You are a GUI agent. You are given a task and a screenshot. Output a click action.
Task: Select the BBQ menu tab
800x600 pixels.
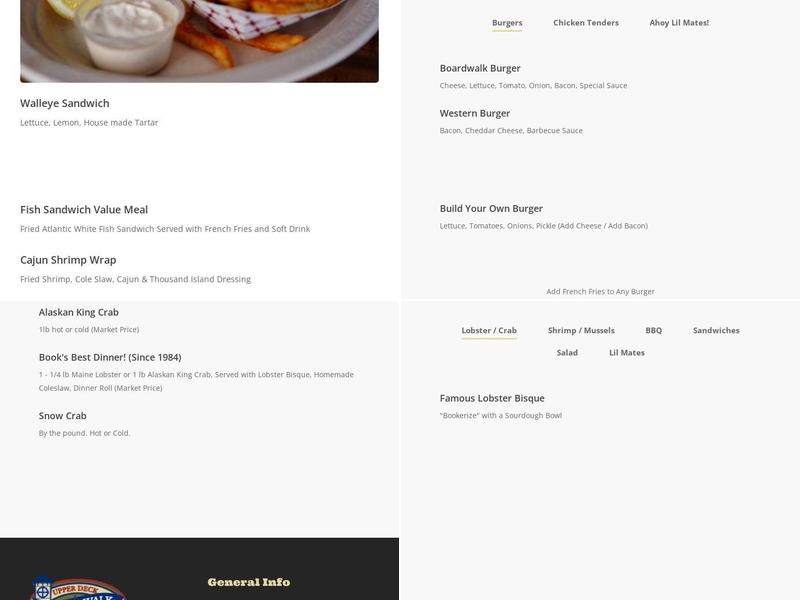click(652, 328)
